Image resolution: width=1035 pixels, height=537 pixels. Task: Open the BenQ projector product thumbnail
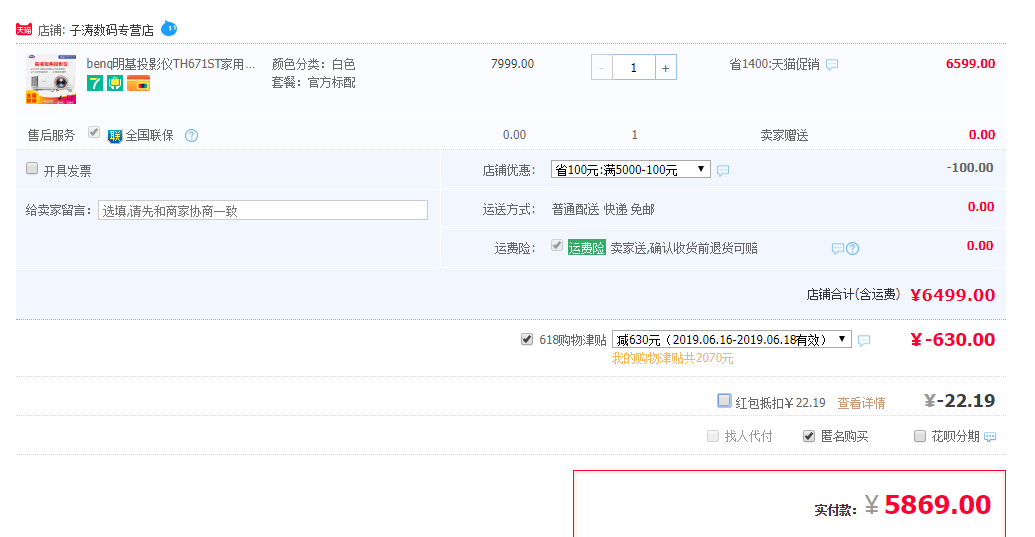click(x=51, y=79)
